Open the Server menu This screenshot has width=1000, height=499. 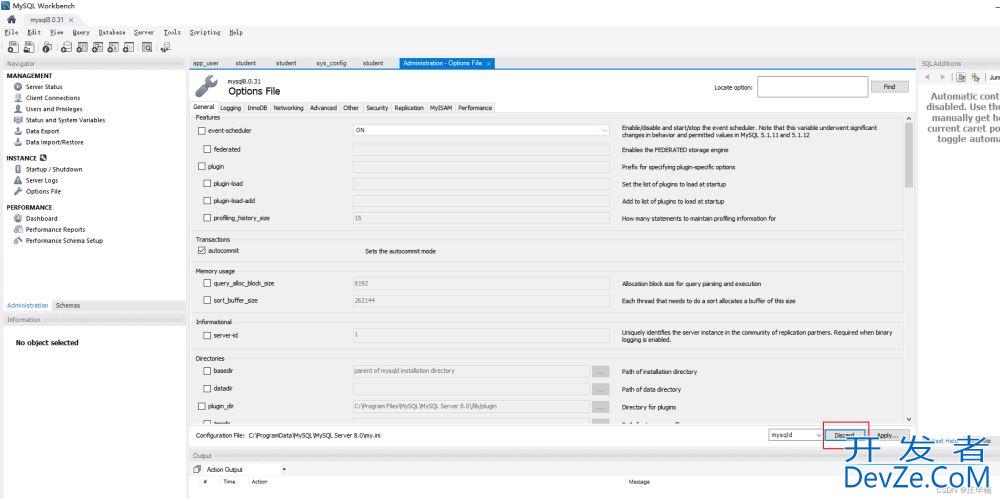(144, 33)
